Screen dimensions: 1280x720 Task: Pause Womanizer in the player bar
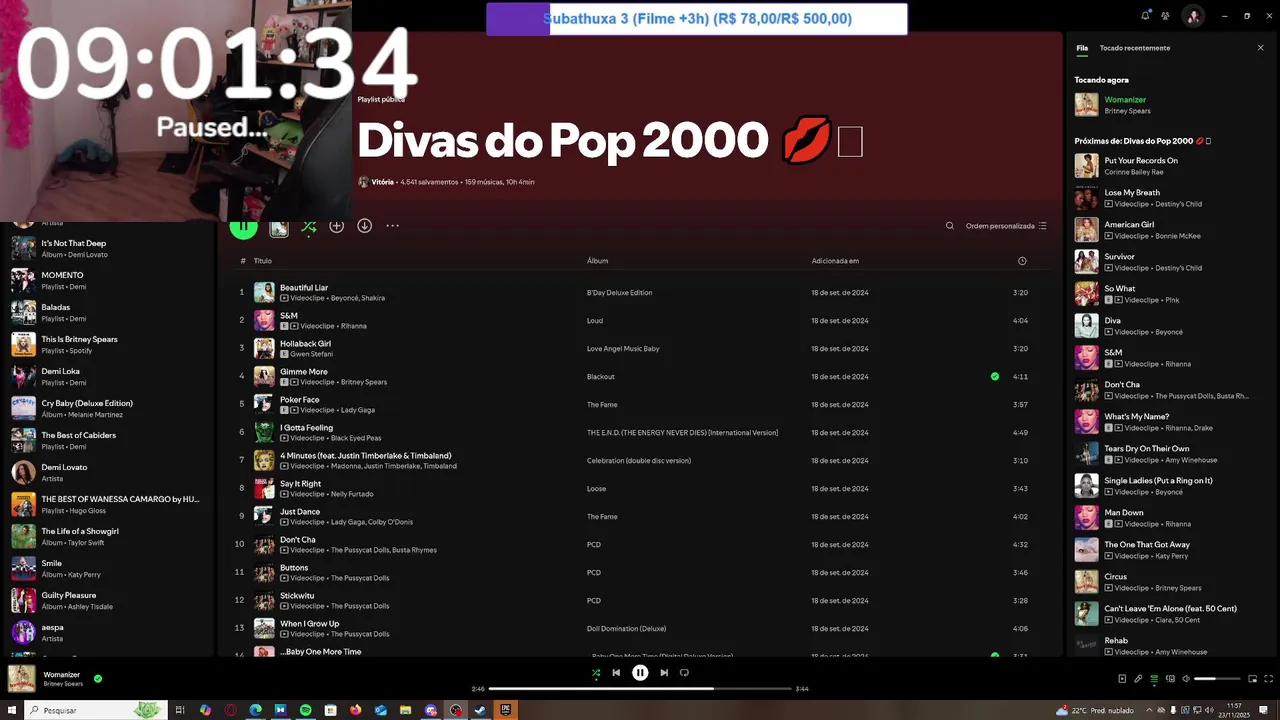coord(640,673)
